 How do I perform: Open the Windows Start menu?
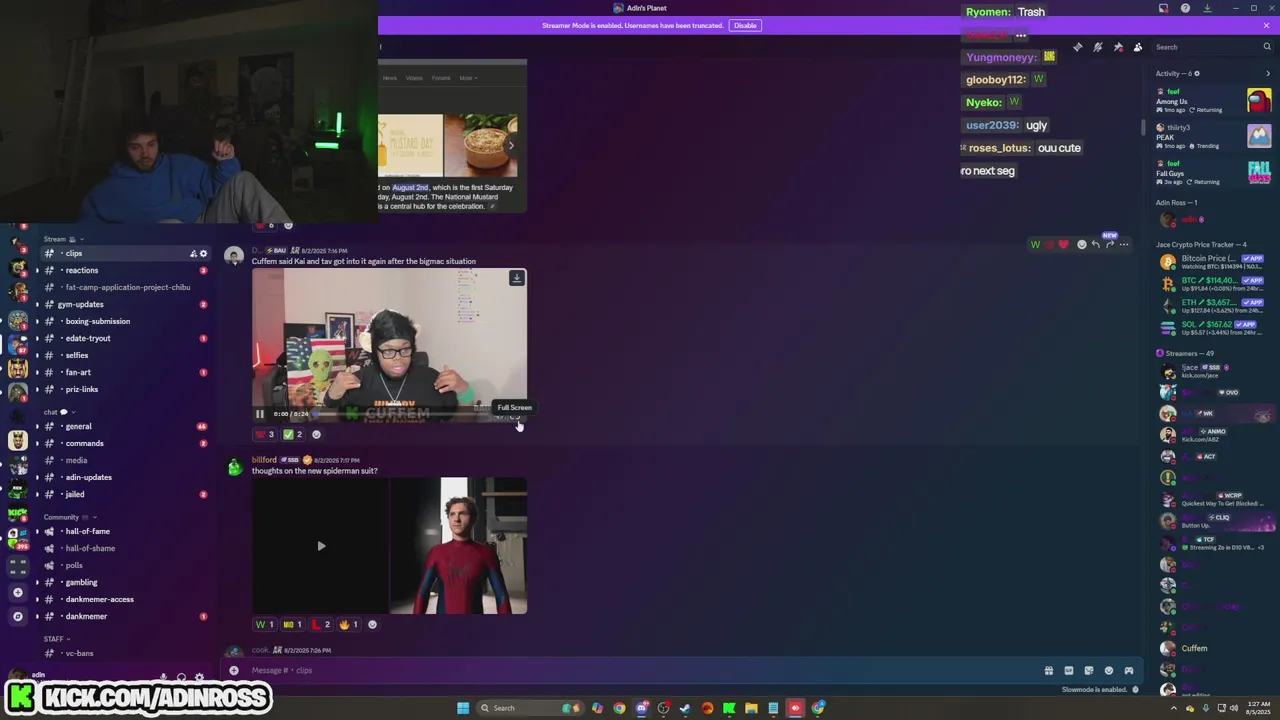[x=463, y=708]
